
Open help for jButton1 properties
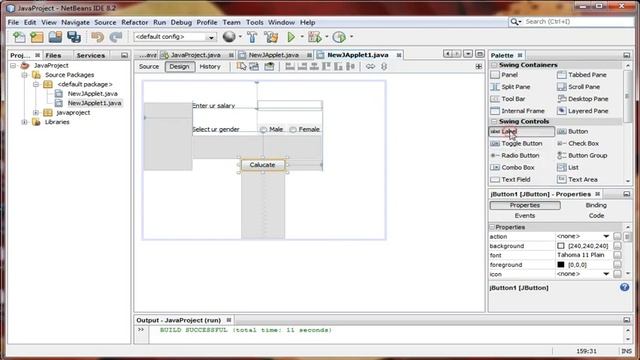(x=624, y=287)
